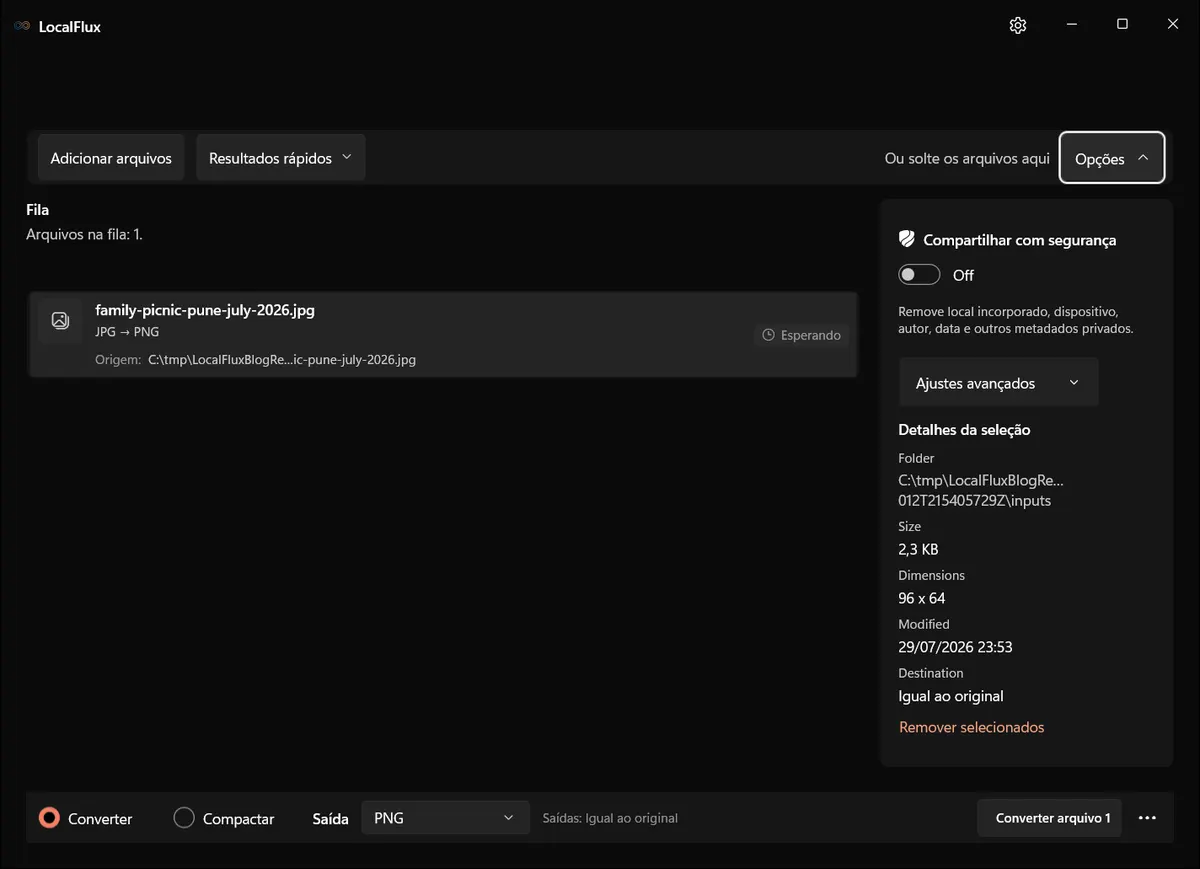Select the Converter radio option
The width and height of the screenshot is (1200, 869).
(85, 818)
